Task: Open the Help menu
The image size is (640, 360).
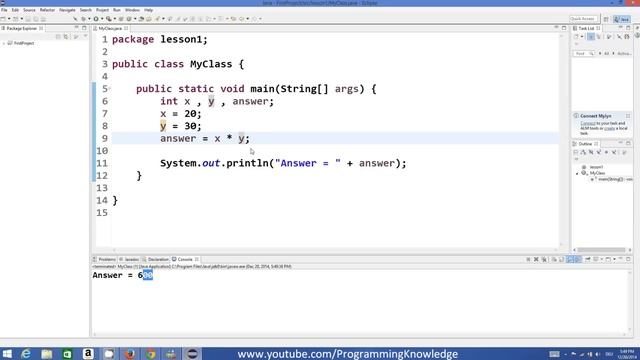Action: [x=149, y=10]
